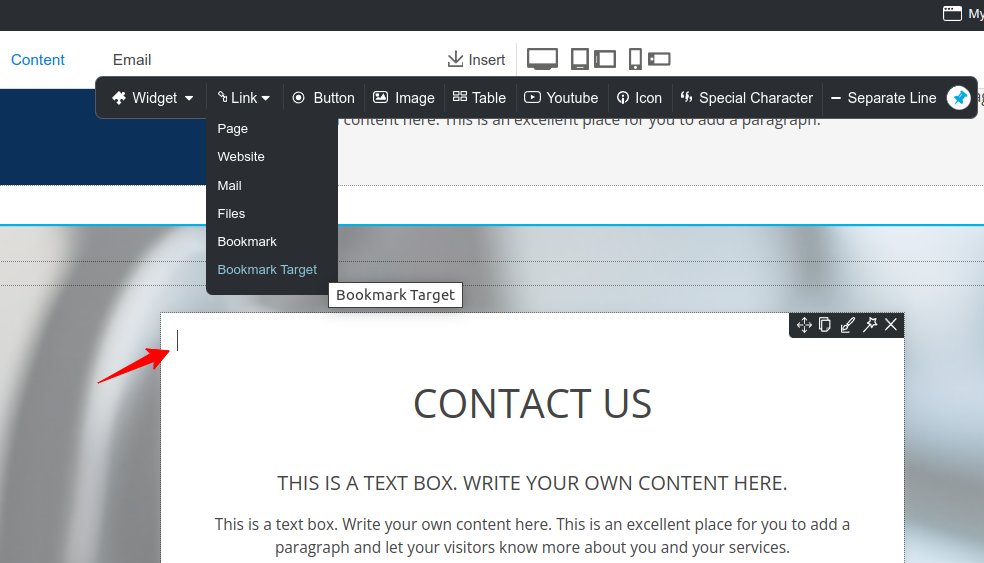Remove block with the X icon
The height and width of the screenshot is (563, 984).
[890, 324]
